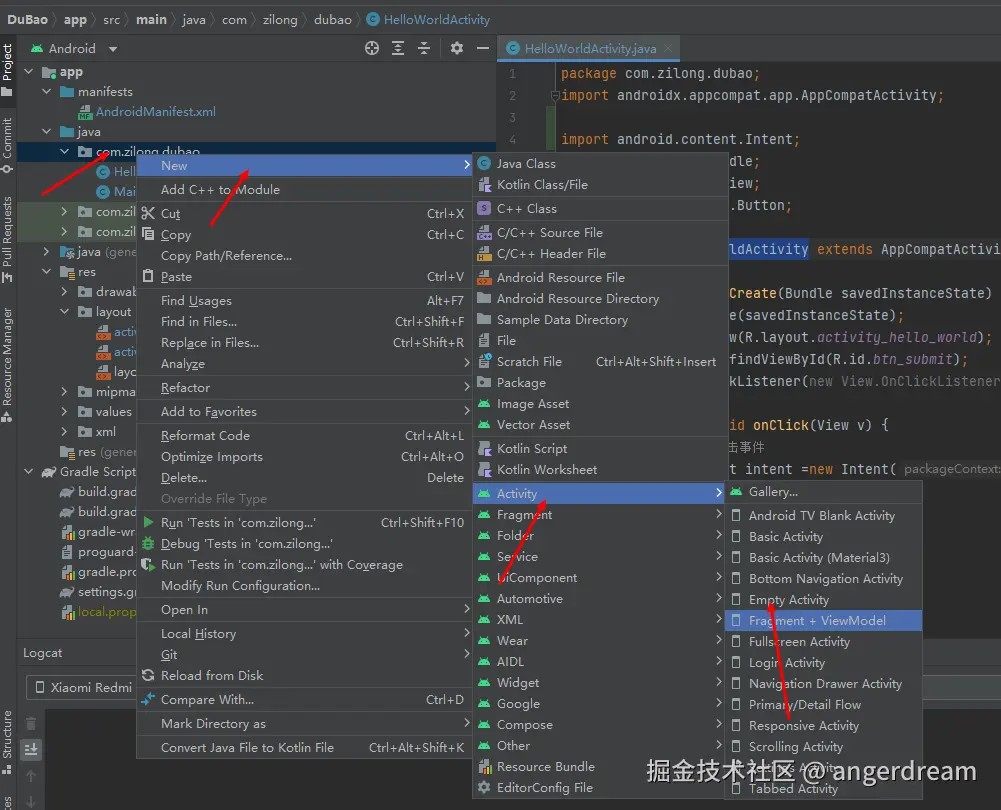The height and width of the screenshot is (810, 1001).
Task: Click the Expand All icon in Project panel
Action: pos(398,48)
